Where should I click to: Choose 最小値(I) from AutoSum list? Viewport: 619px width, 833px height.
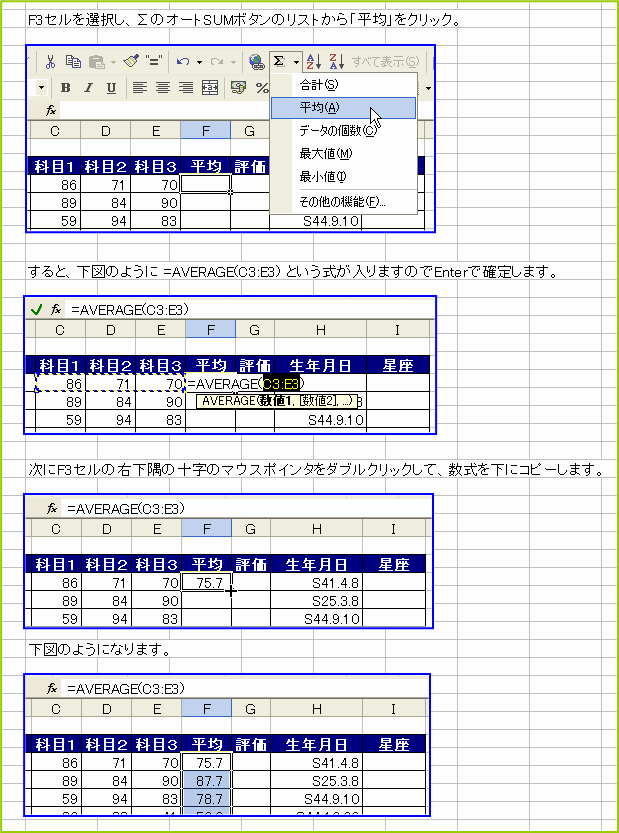343,176
